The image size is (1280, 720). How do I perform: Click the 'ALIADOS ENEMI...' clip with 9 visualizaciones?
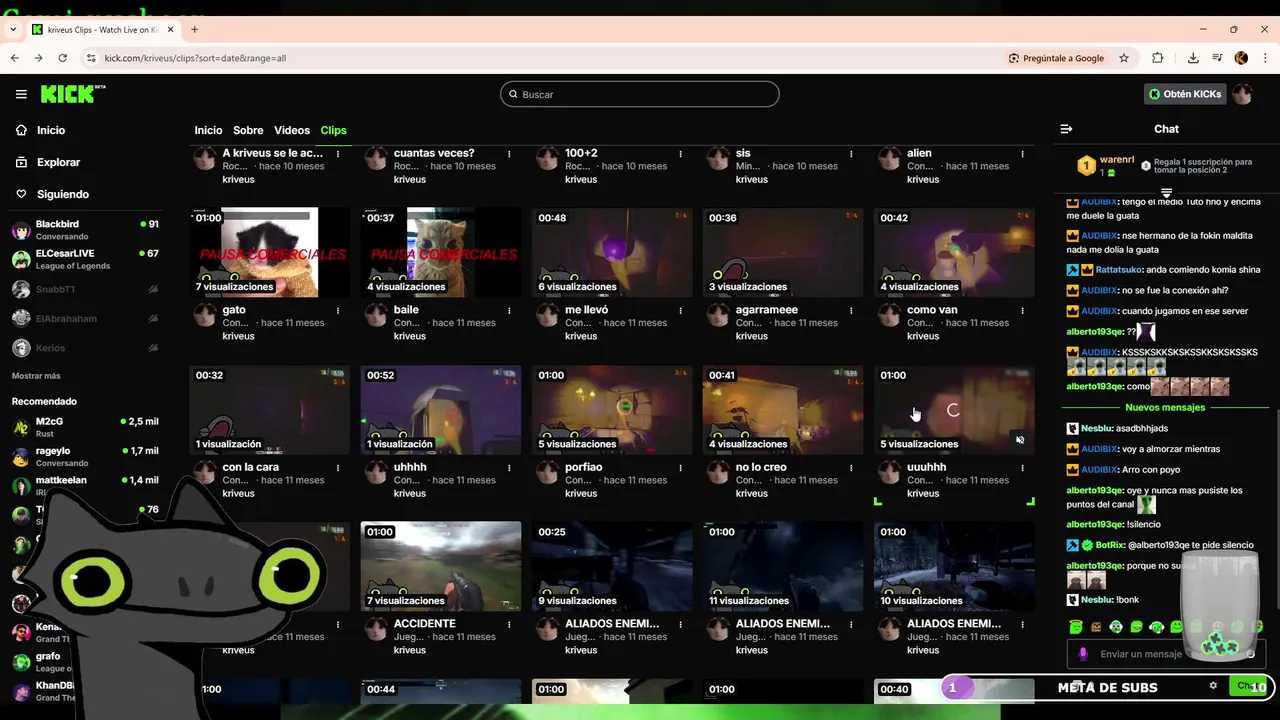[x=612, y=566]
